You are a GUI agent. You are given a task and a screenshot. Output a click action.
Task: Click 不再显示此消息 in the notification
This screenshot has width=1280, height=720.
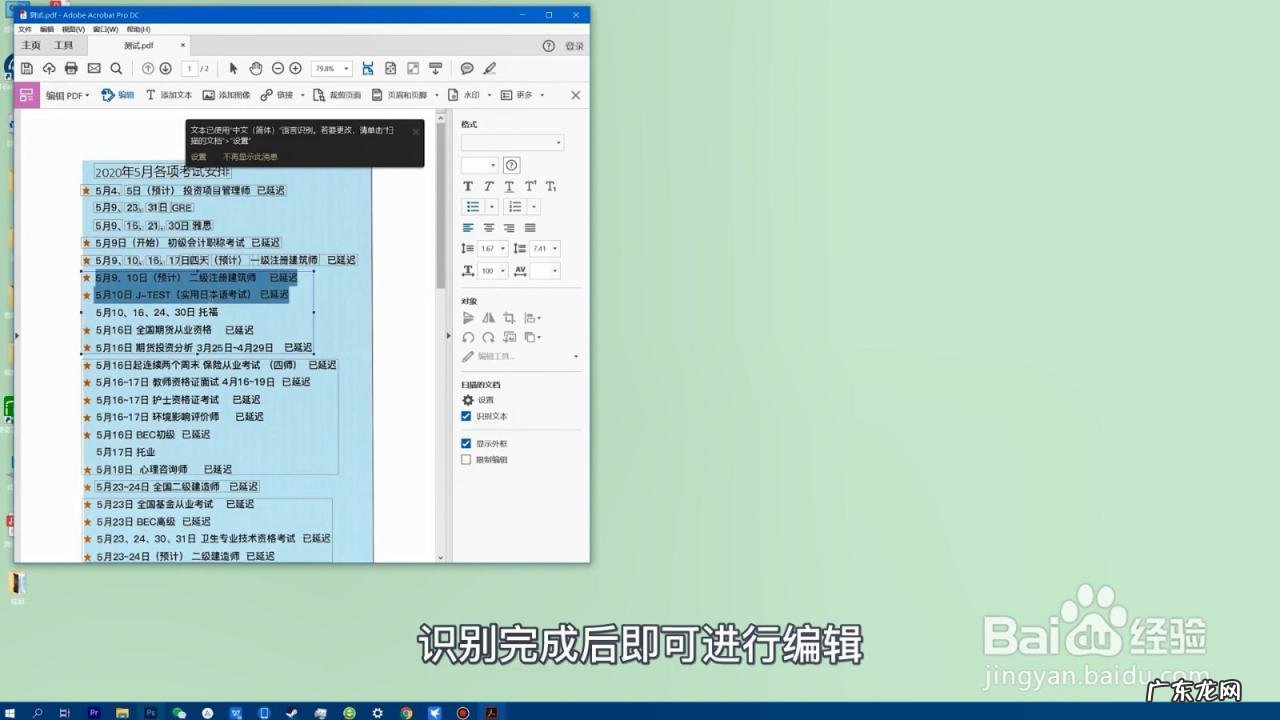pyautogui.click(x=249, y=157)
